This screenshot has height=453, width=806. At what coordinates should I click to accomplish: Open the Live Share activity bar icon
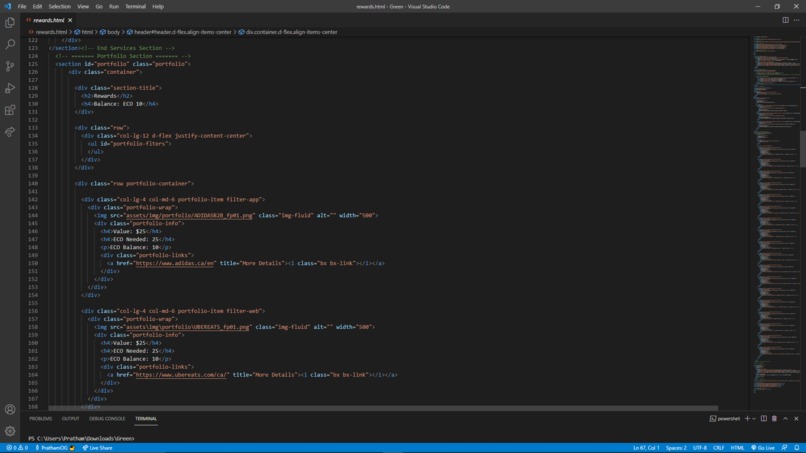(x=10, y=132)
